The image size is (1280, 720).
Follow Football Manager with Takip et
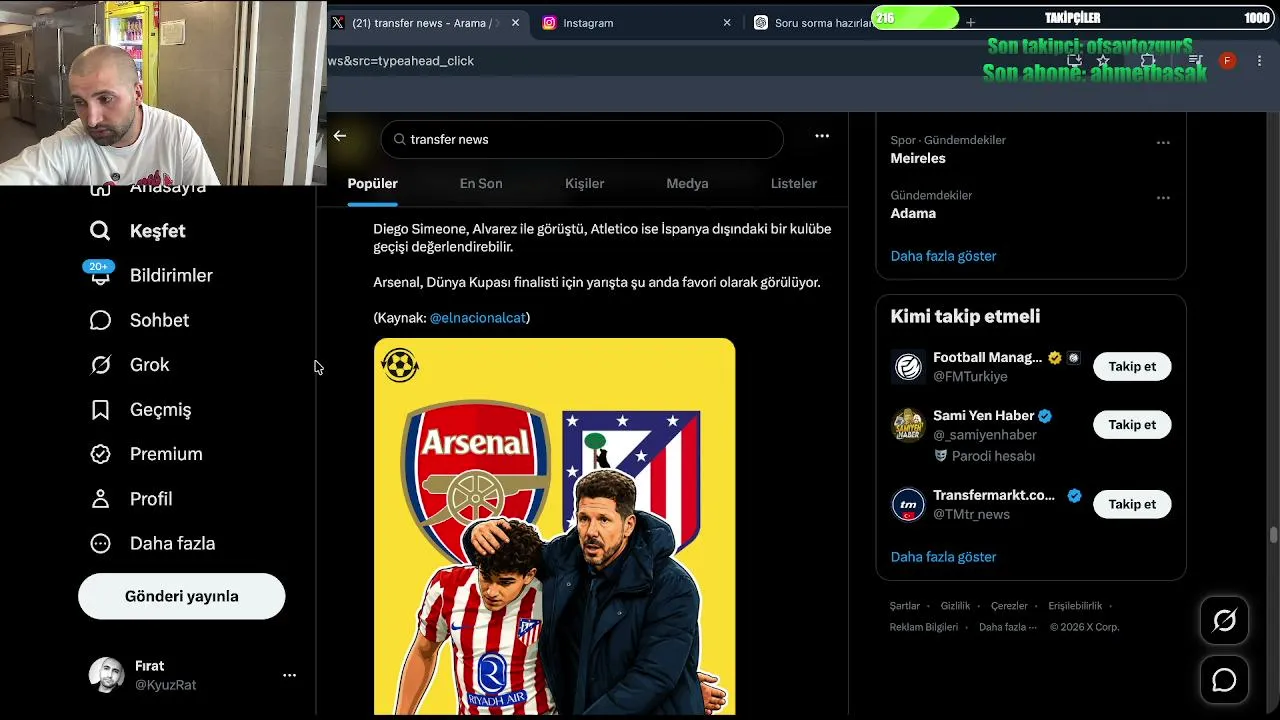coord(1132,367)
